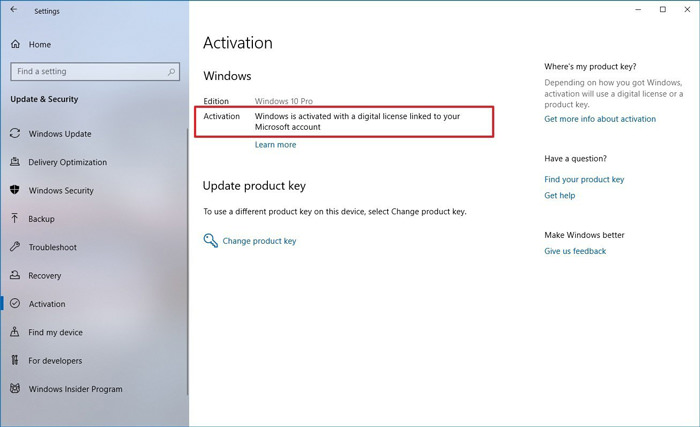
Task: Open the For developers section
Action: click(55, 360)
